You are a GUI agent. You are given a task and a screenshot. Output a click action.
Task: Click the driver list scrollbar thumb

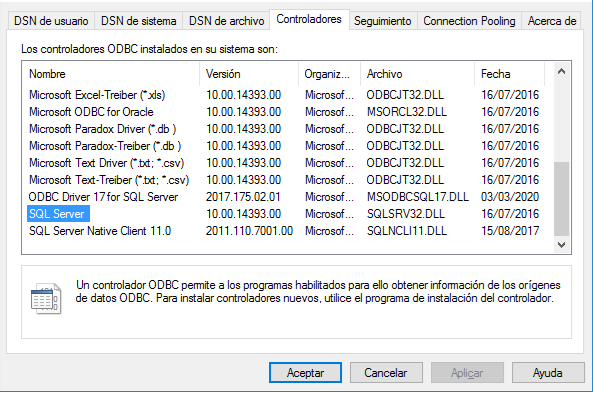(x=562, y=199)
